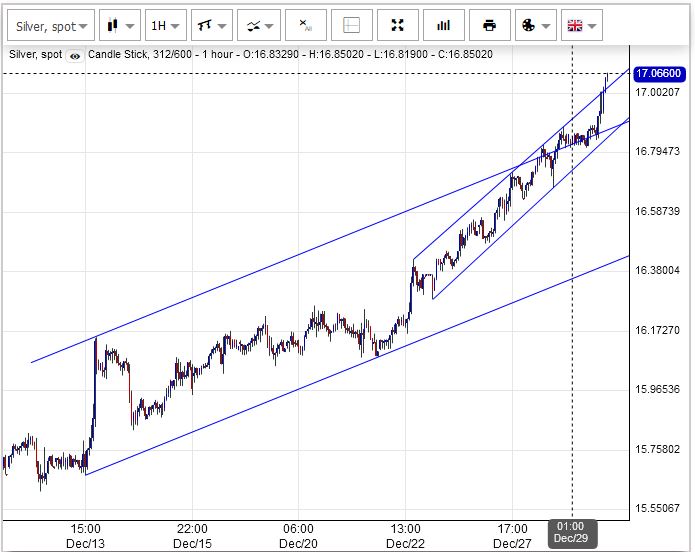
Task: Click the remove all drawings icon
Action: [306, 26]
